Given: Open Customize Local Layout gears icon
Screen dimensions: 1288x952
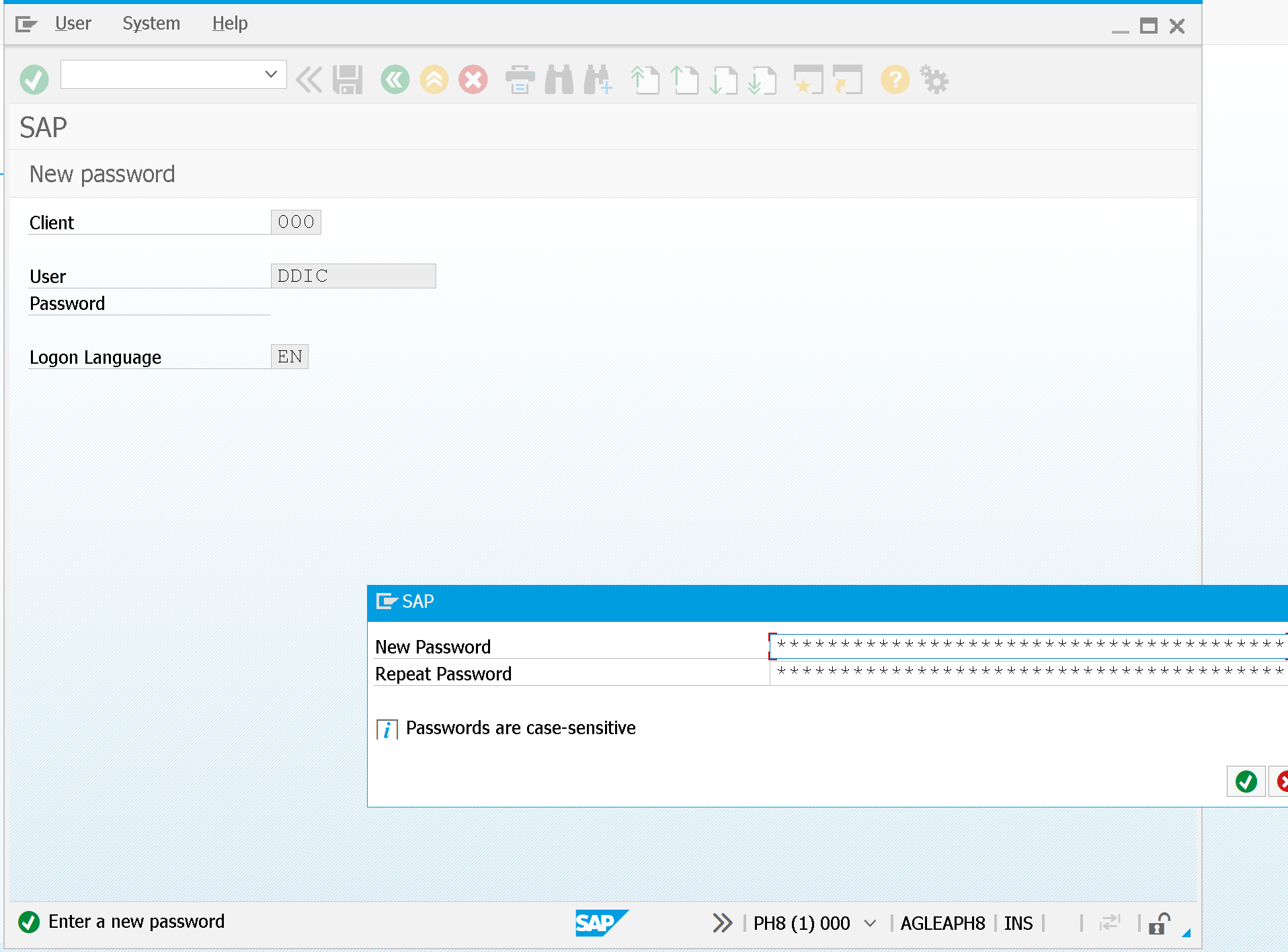Looking at the screenshot, I should [934, 80].
